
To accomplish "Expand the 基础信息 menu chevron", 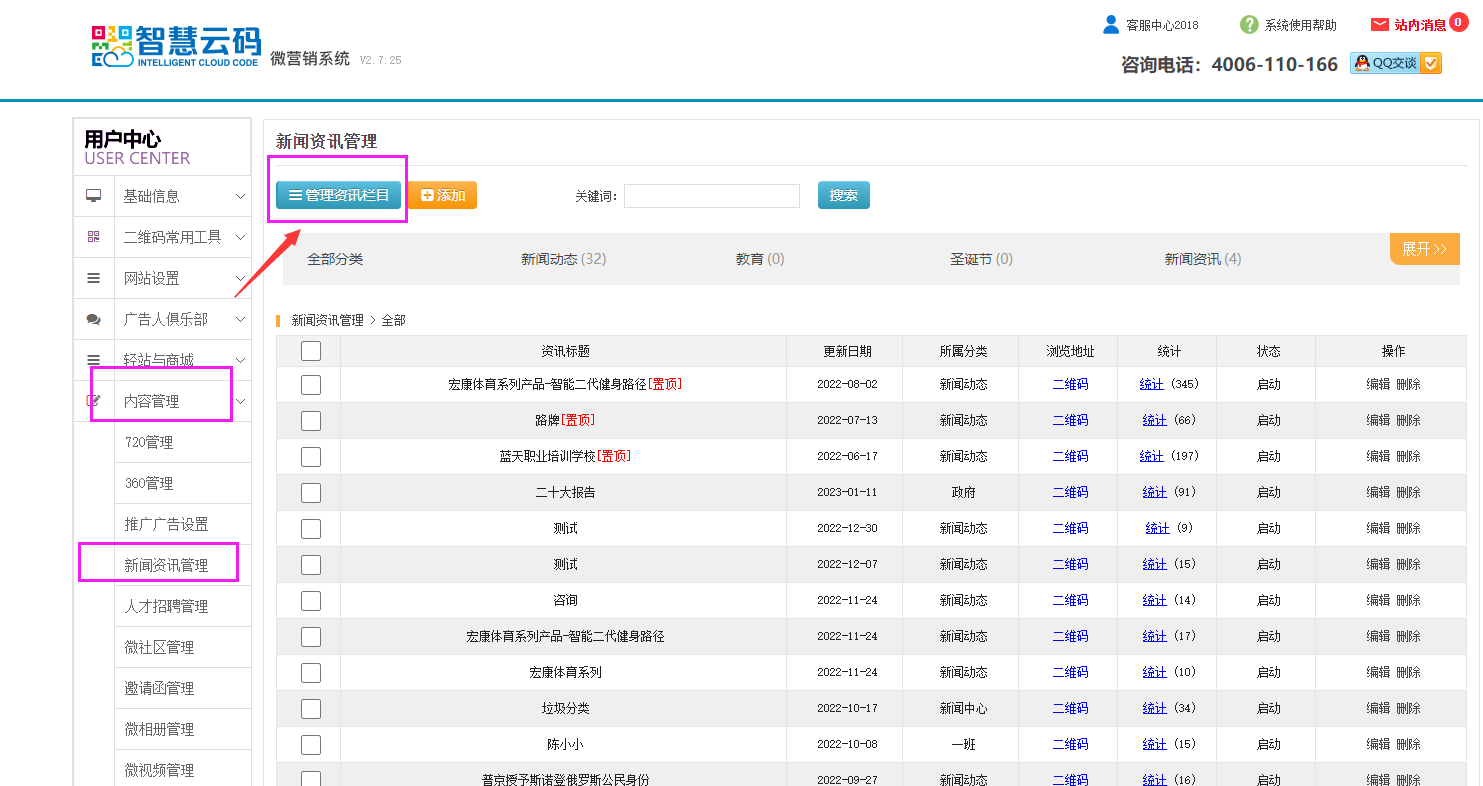I will [x=240, y=196].
